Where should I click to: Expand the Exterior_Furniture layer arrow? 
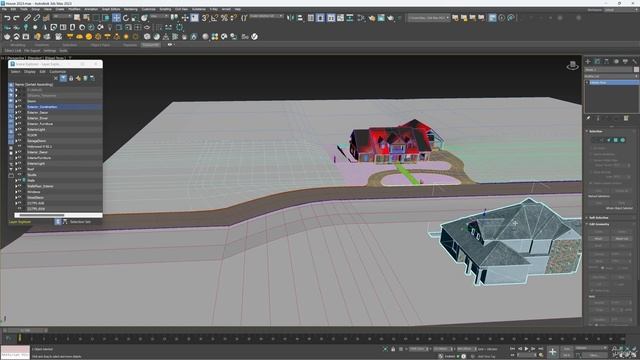pos(16,124)
